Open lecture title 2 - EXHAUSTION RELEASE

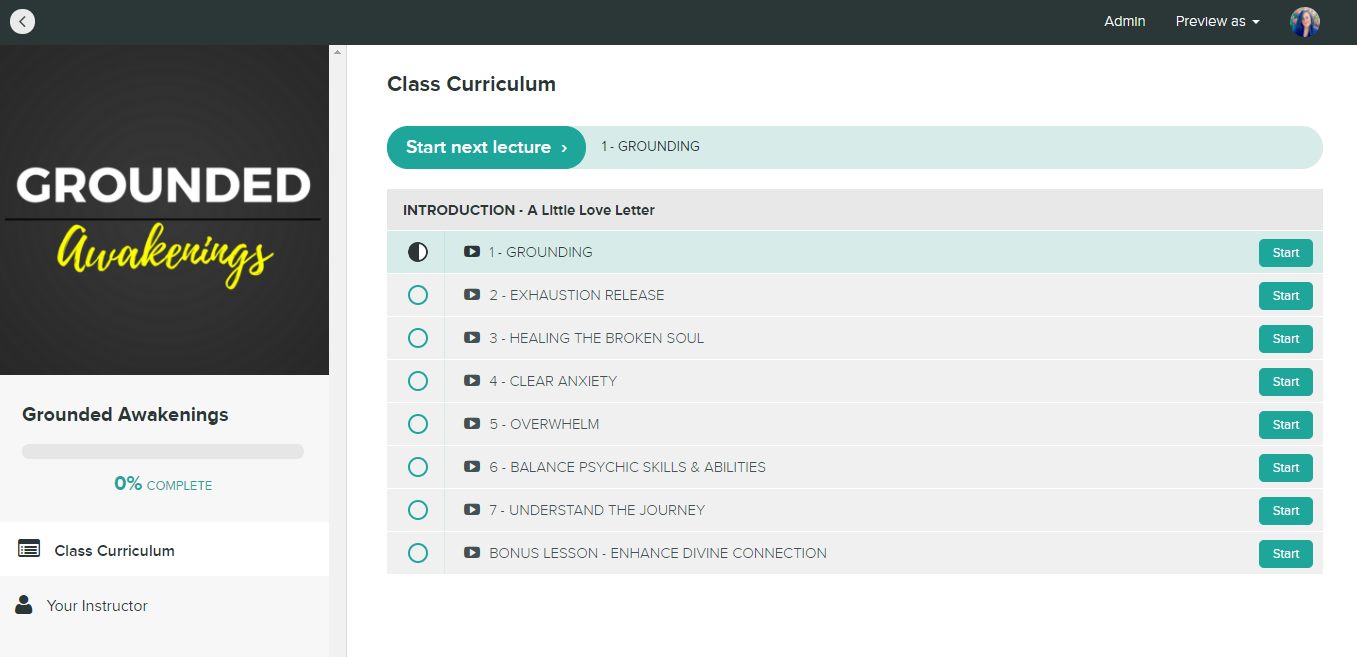(577, 295)
